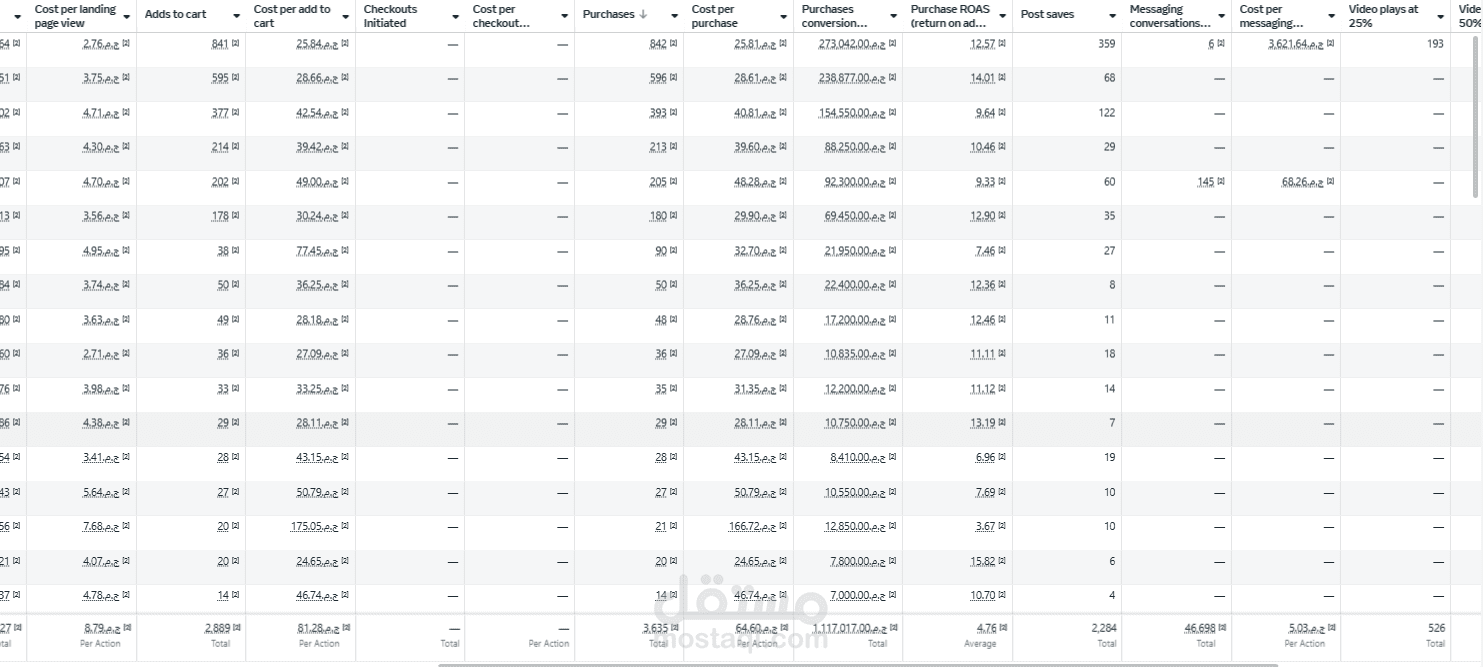The height and width of the screenshot is (667, 1483).
Task: Click the attribution icon beside cost per add 77.45
Action: [x=345, y=250]
